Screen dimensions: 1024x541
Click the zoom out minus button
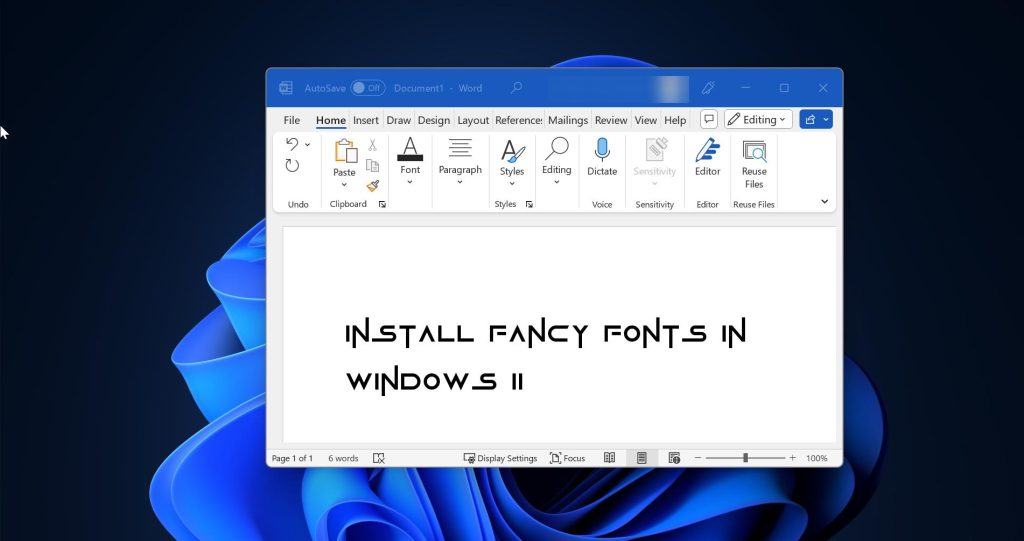[x=697, y=459]
